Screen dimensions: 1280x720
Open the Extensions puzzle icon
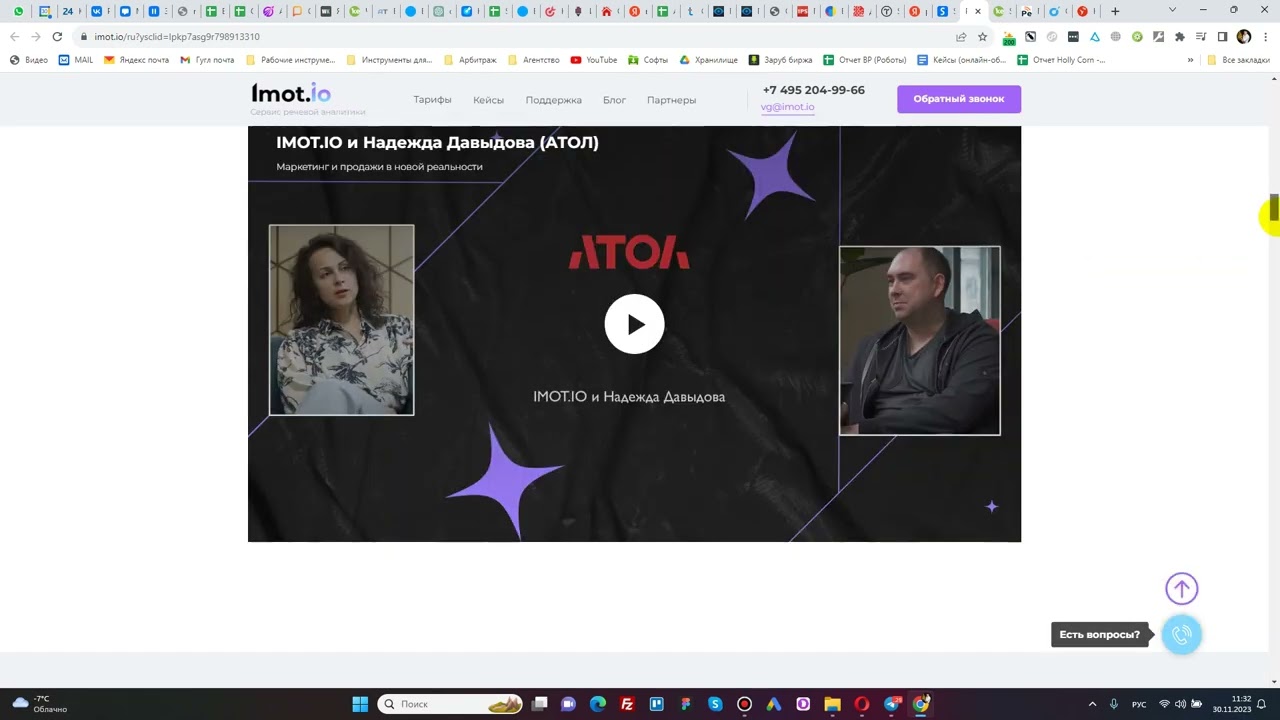(x=1180, y=37)
